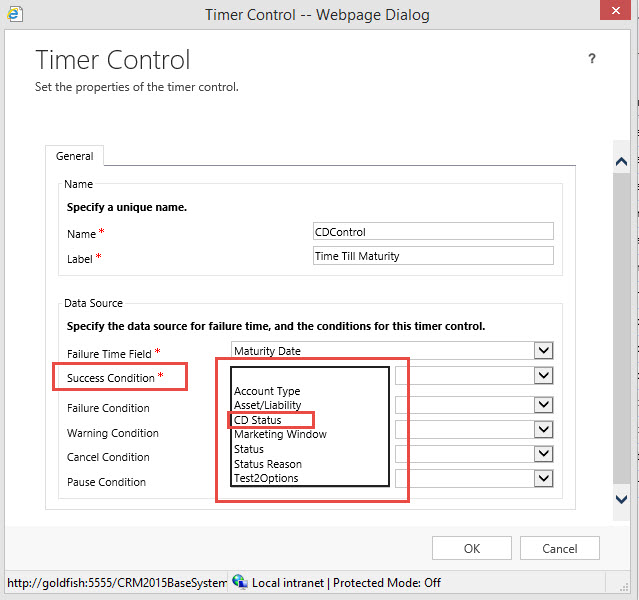Viewport: 639px width, 600px height.
Task: Choose Account Type in the dropdown list
Action: click(267, 391)
